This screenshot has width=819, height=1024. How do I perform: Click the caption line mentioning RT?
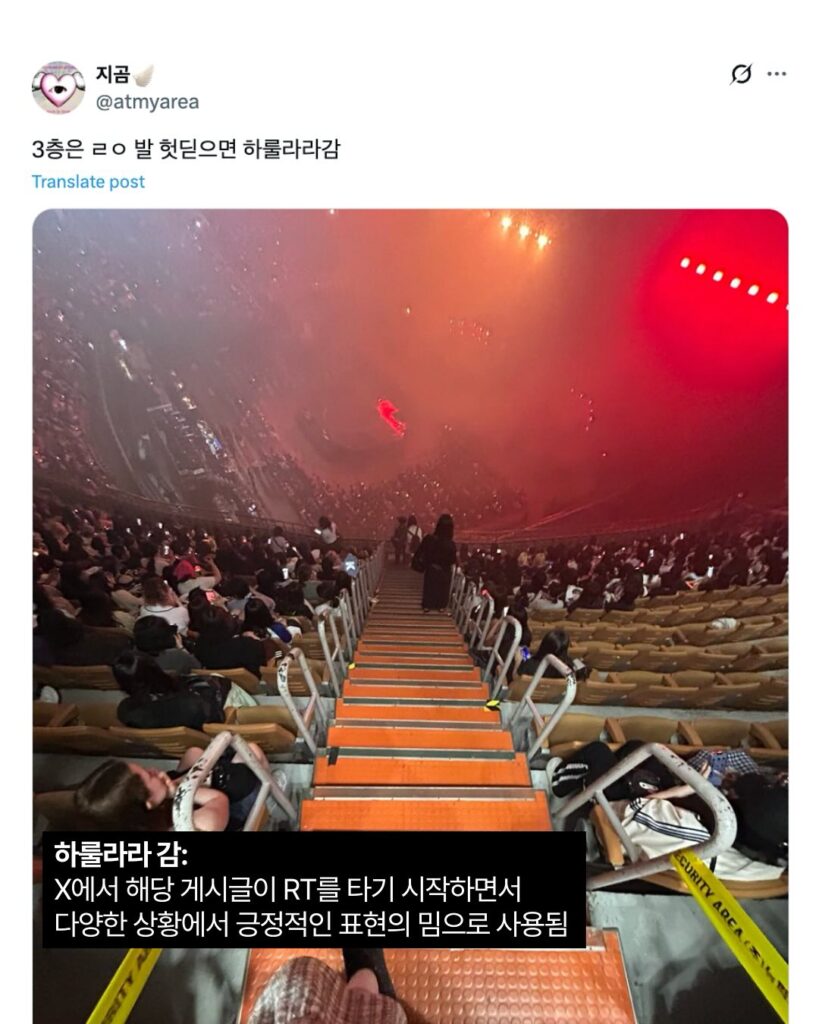coord(287,889)
